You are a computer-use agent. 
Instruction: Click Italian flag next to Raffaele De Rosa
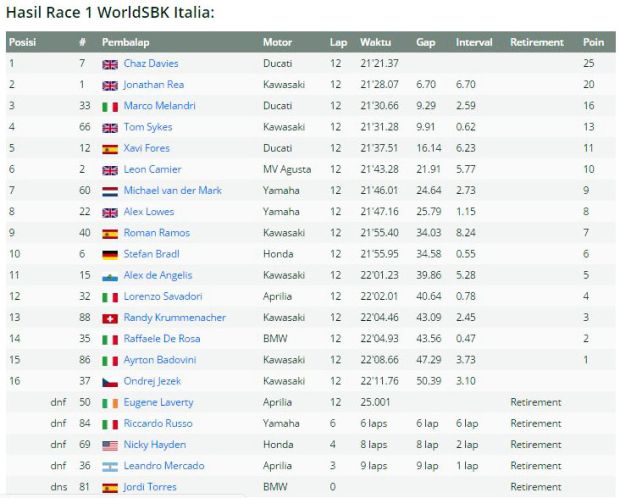click(110, 340)
